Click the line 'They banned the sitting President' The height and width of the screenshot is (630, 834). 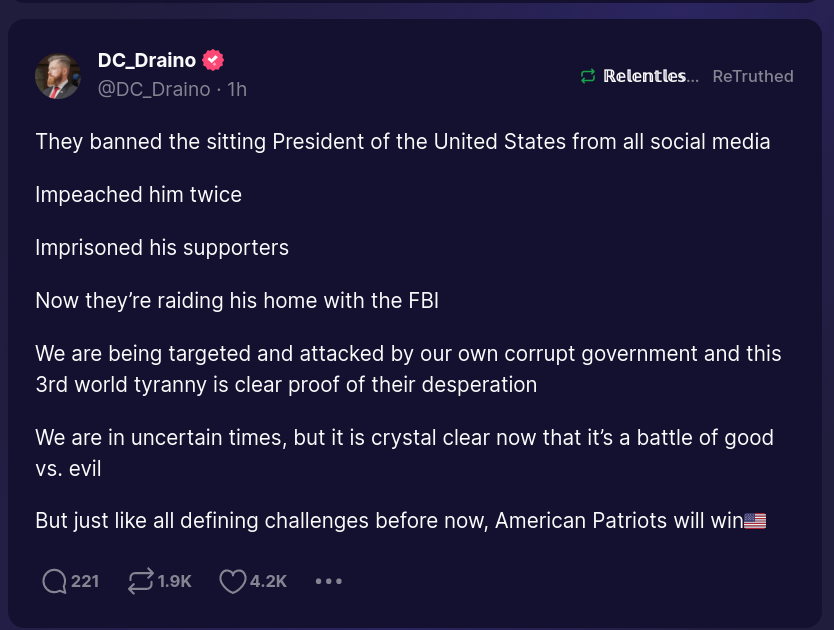click(x=402, y=141)
